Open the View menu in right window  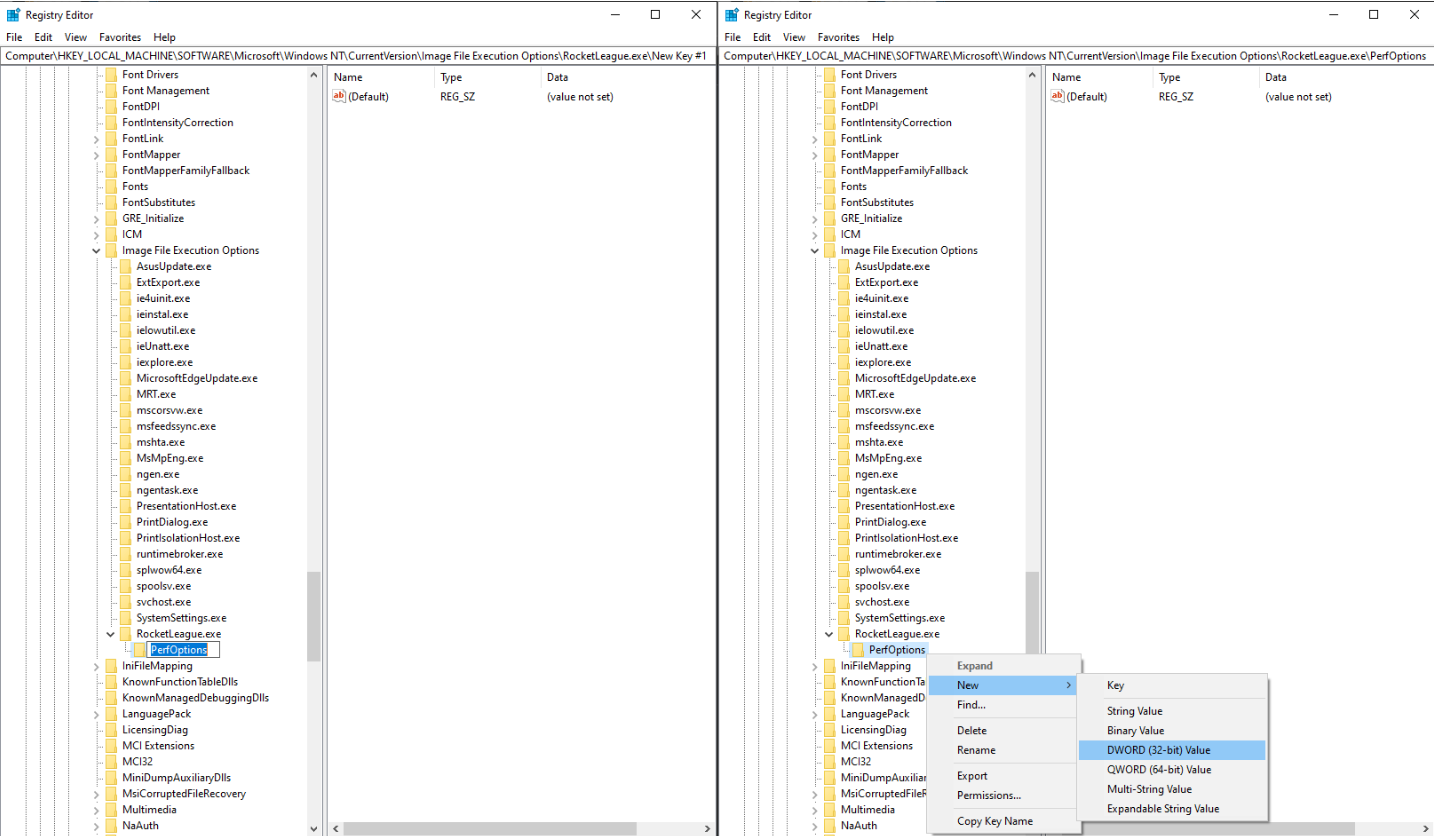pyautogui.click(x=794, y=37)
